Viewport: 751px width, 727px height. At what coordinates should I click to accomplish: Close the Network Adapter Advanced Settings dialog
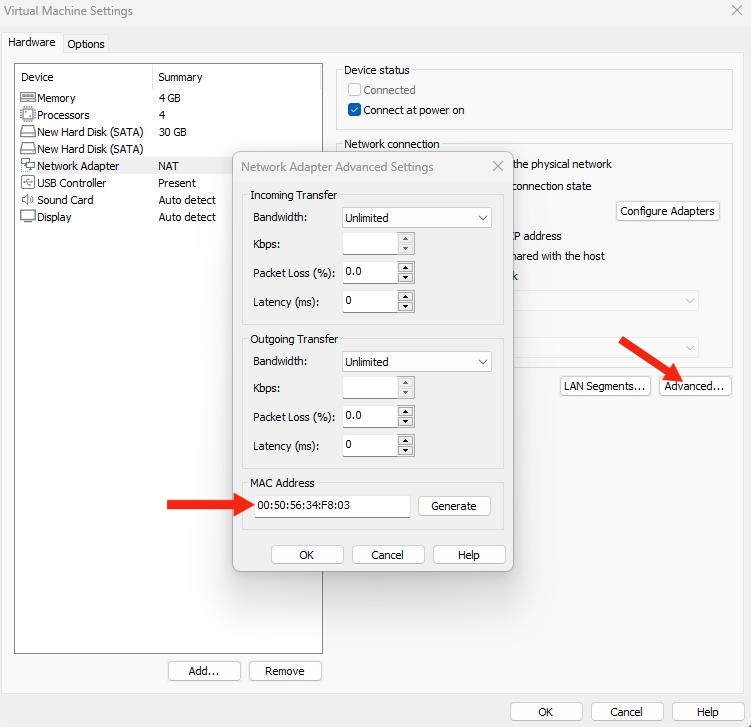497,167
